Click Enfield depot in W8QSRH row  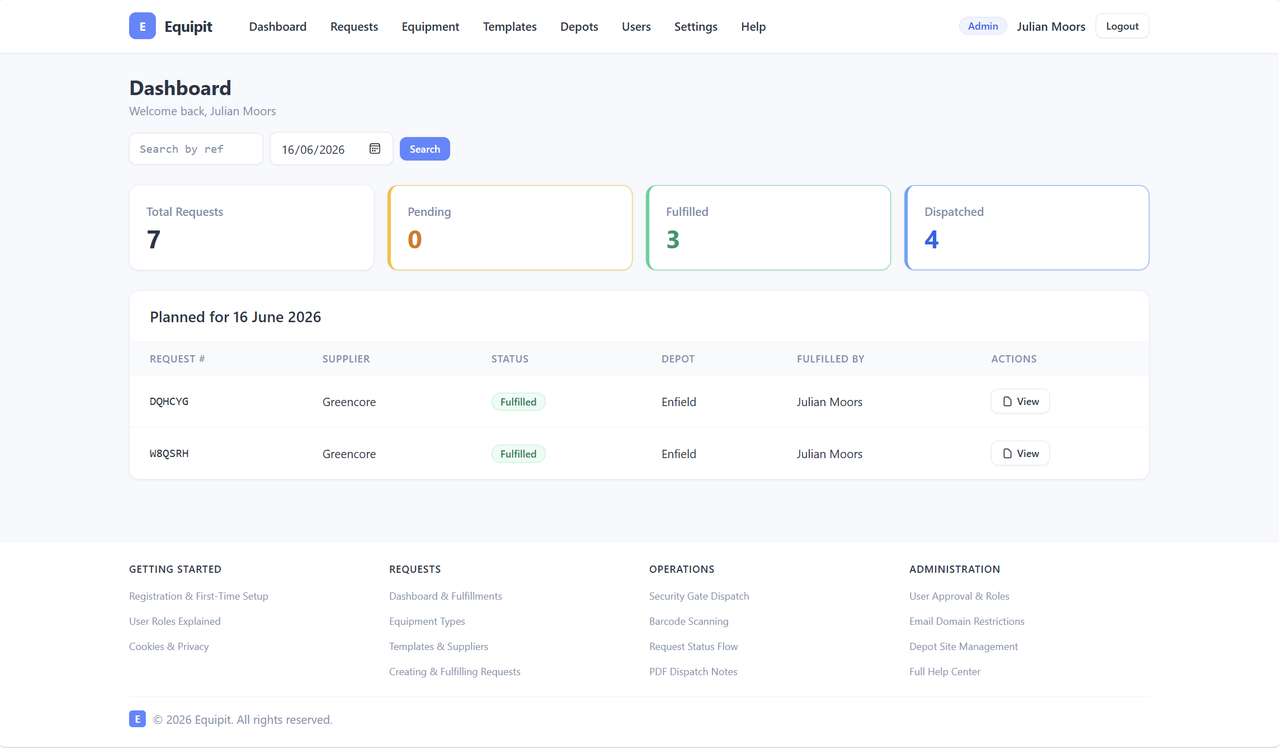click(x=679, y=454)
